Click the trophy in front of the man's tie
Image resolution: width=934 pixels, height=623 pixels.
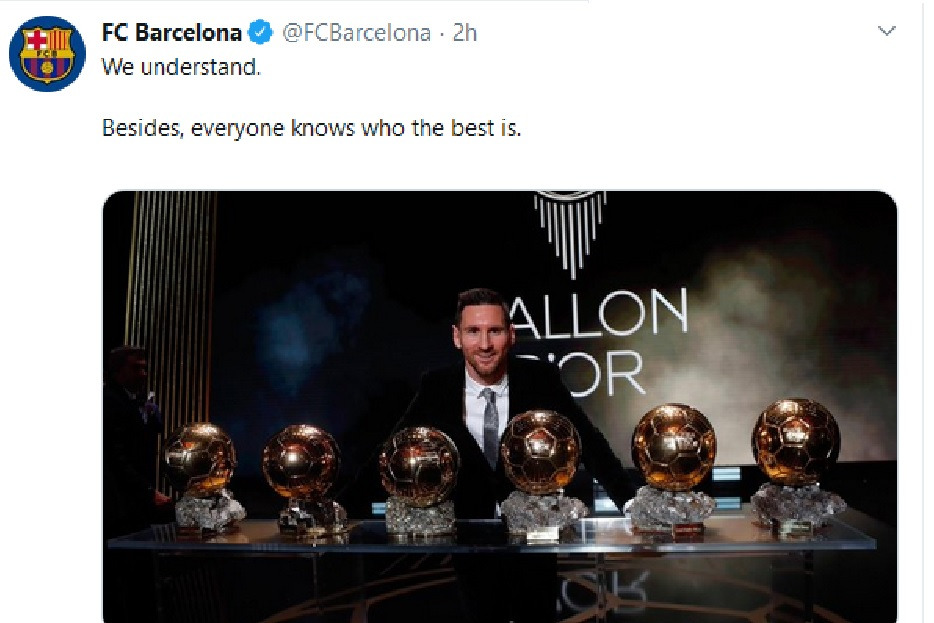(541, 474)
